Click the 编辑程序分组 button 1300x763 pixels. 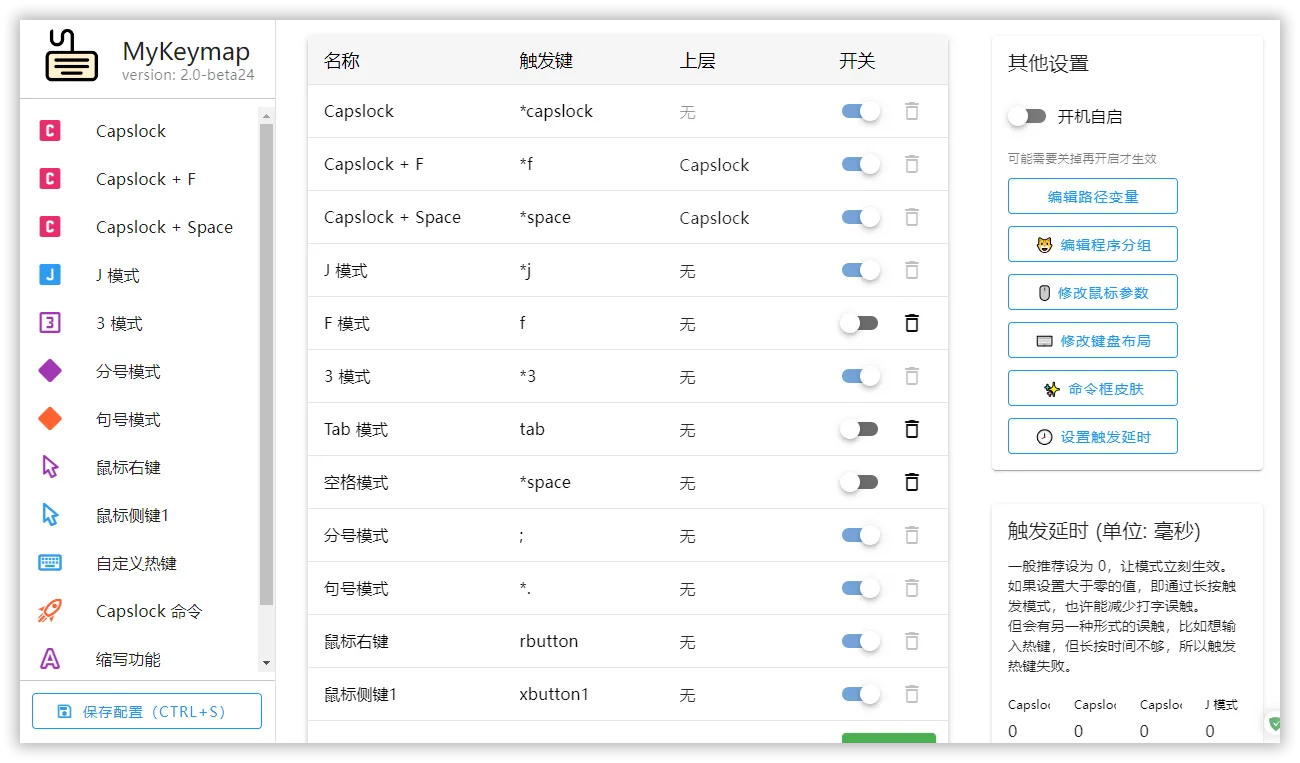[x=1093, y=244]
